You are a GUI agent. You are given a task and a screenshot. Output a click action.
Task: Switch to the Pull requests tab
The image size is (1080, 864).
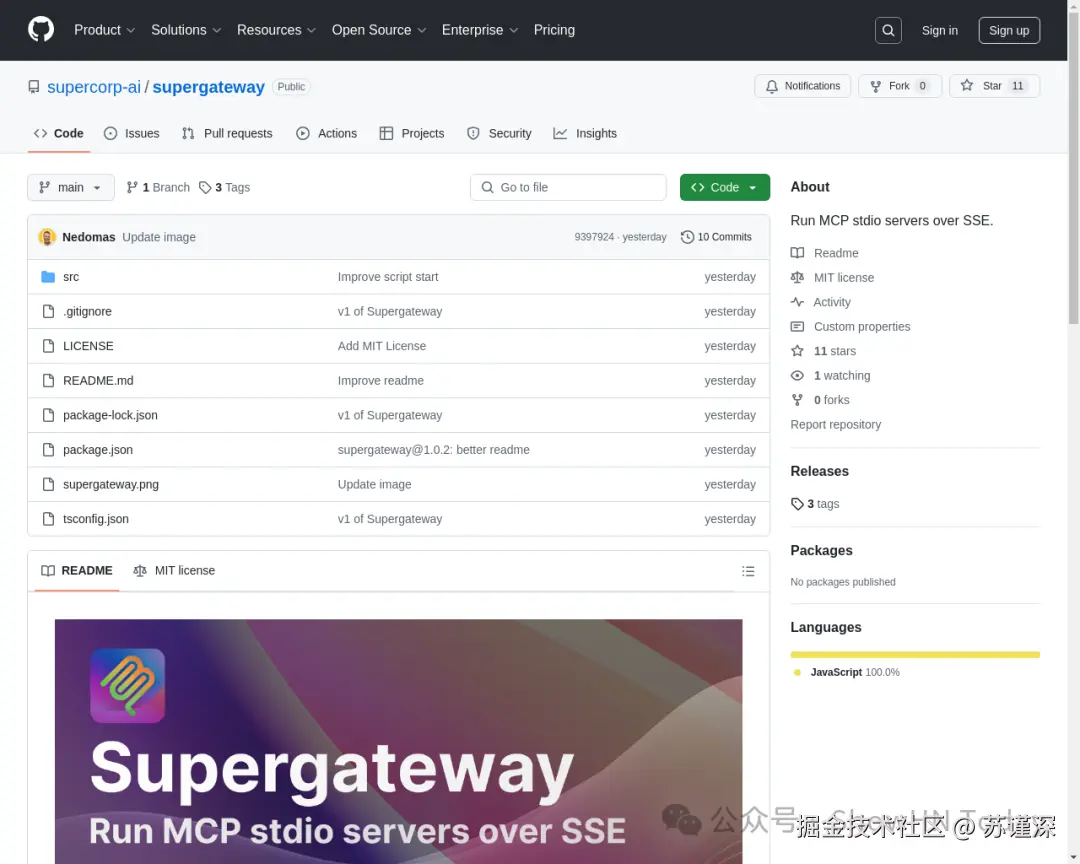[x=227, y=134]
